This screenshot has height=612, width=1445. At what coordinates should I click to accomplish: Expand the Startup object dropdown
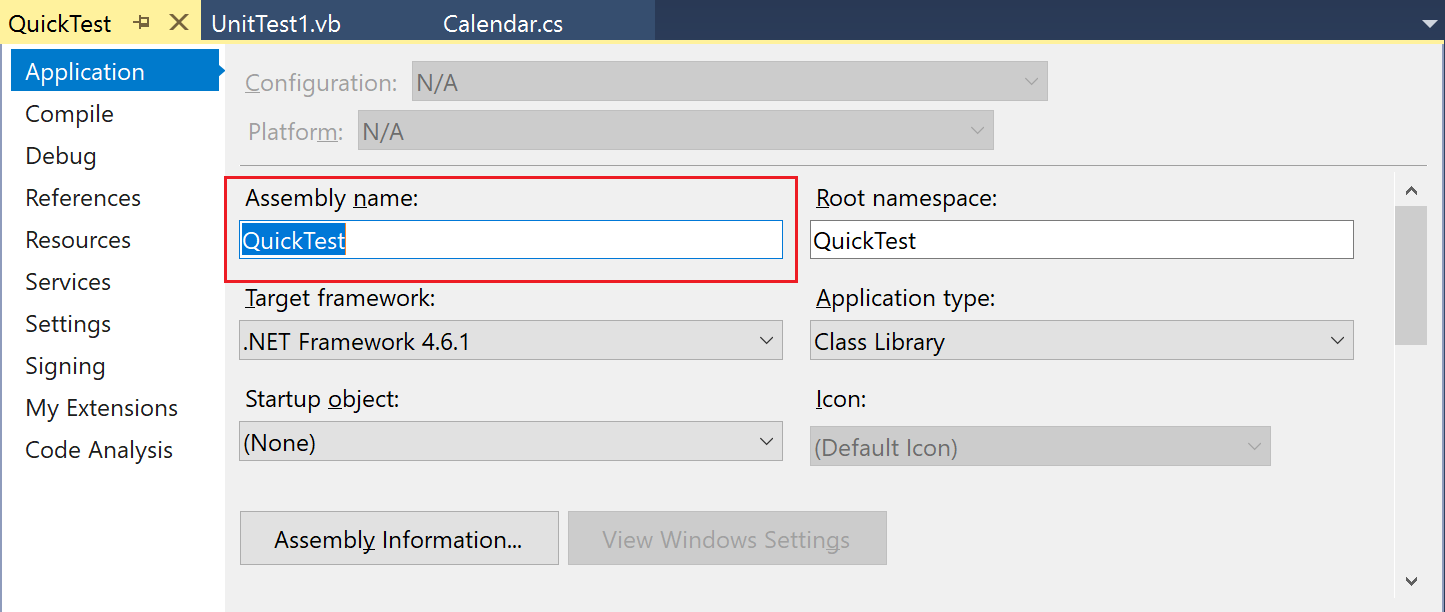765,441
